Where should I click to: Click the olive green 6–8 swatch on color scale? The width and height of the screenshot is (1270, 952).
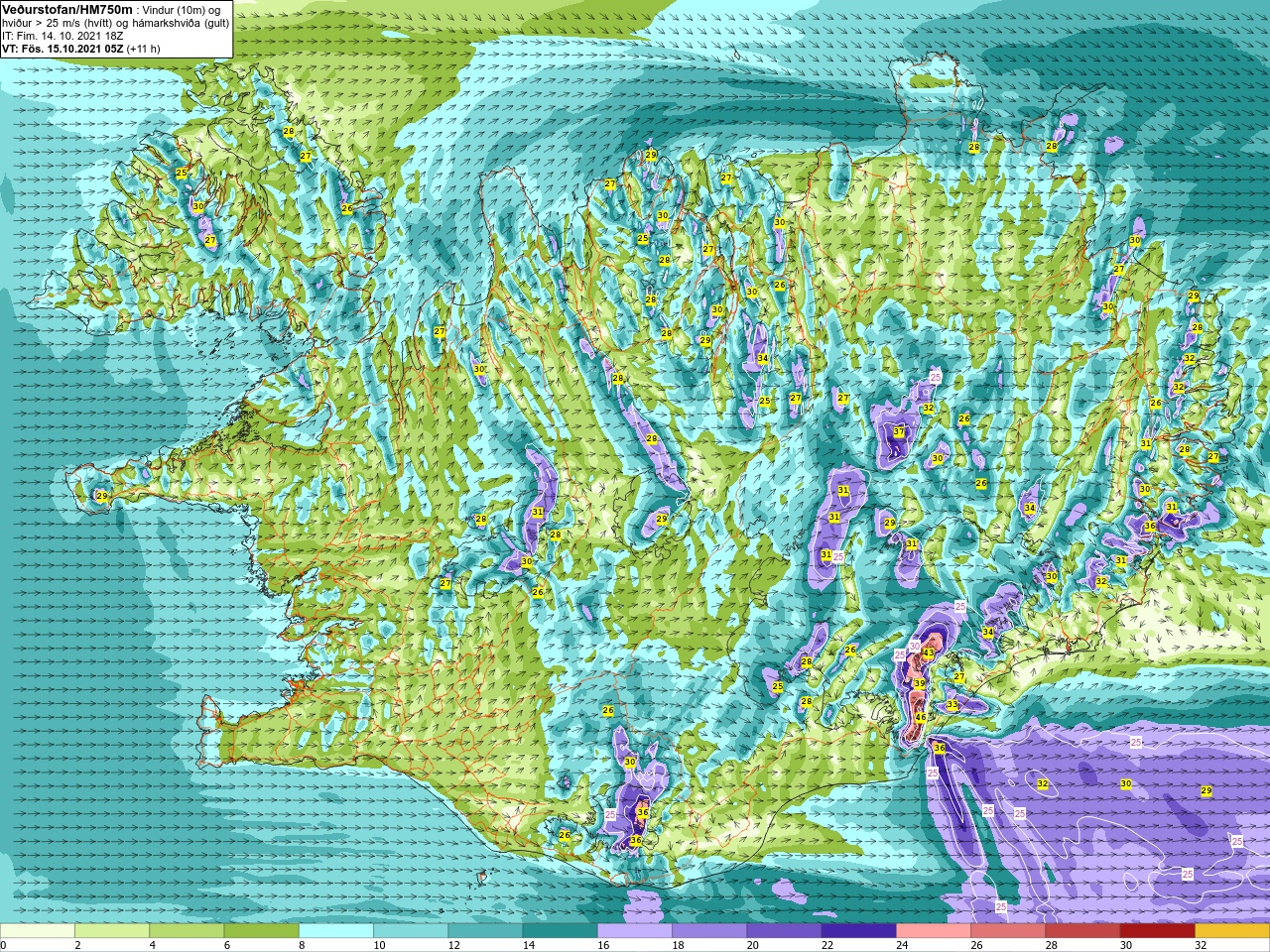point(262,931)
